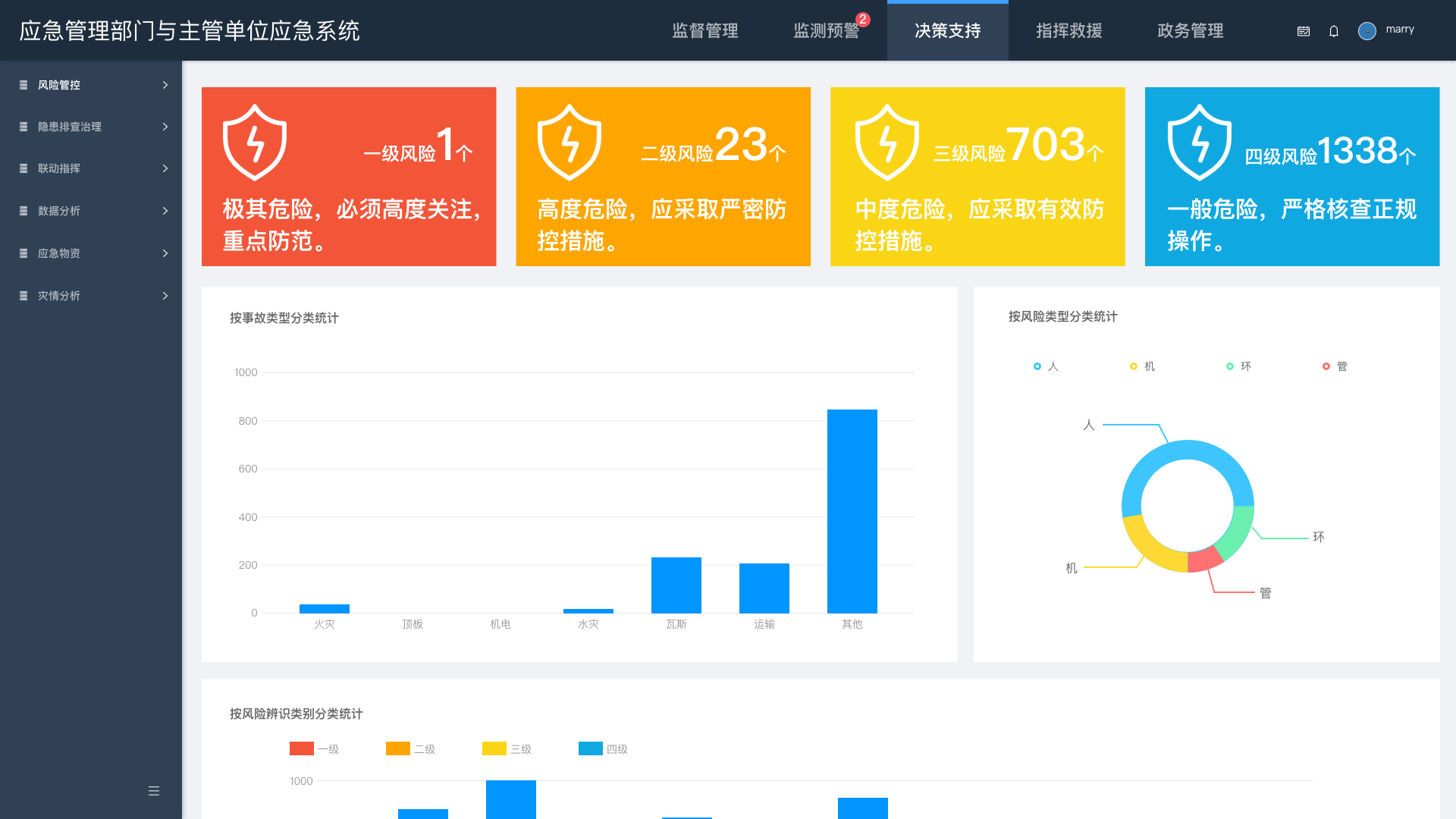Expand the 数据分析 sidebar chevron

[x=165, y=211]
